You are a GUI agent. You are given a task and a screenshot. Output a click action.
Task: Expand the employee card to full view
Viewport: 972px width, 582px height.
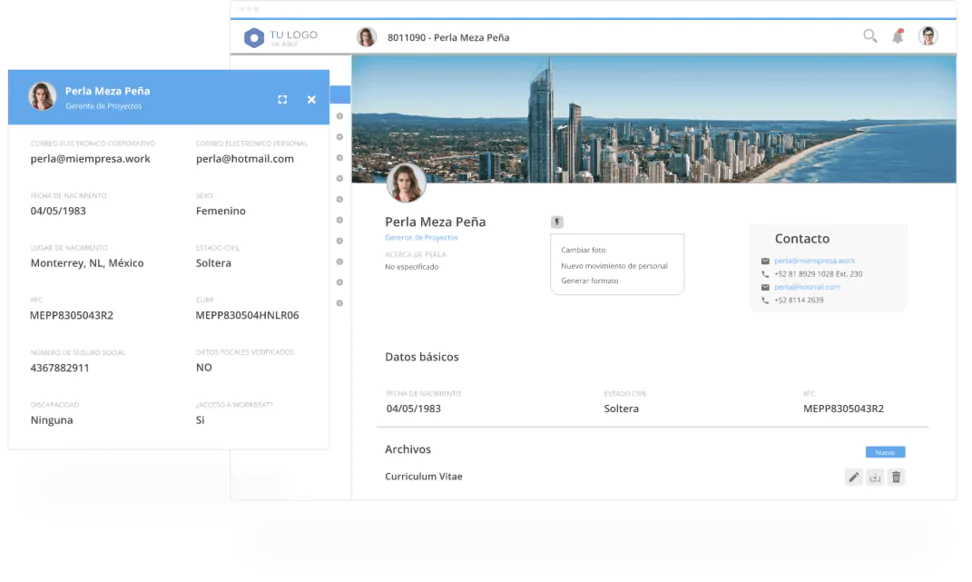pos(282,99)
